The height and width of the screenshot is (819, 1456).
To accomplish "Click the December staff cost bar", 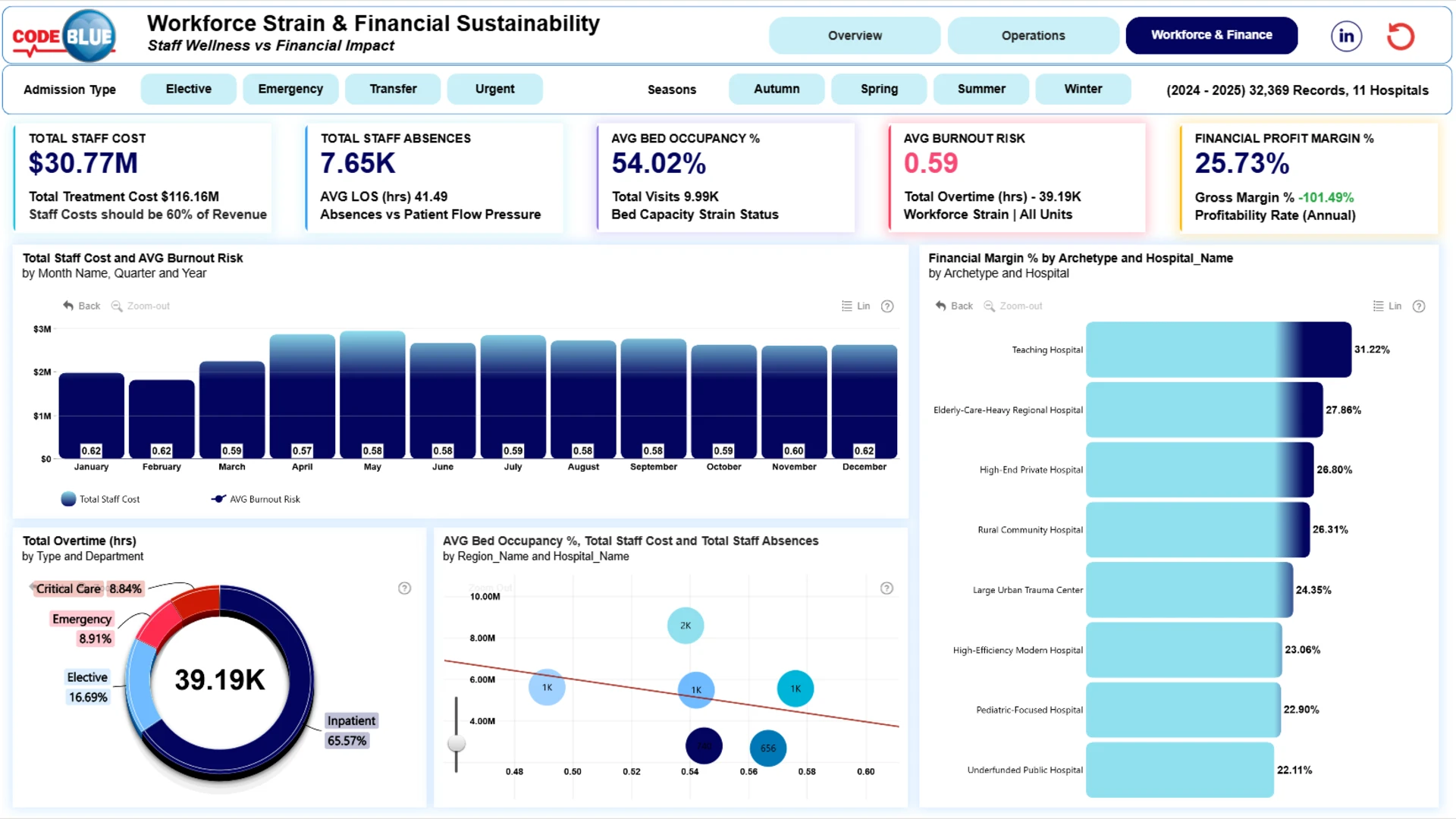I will [864, 401].
